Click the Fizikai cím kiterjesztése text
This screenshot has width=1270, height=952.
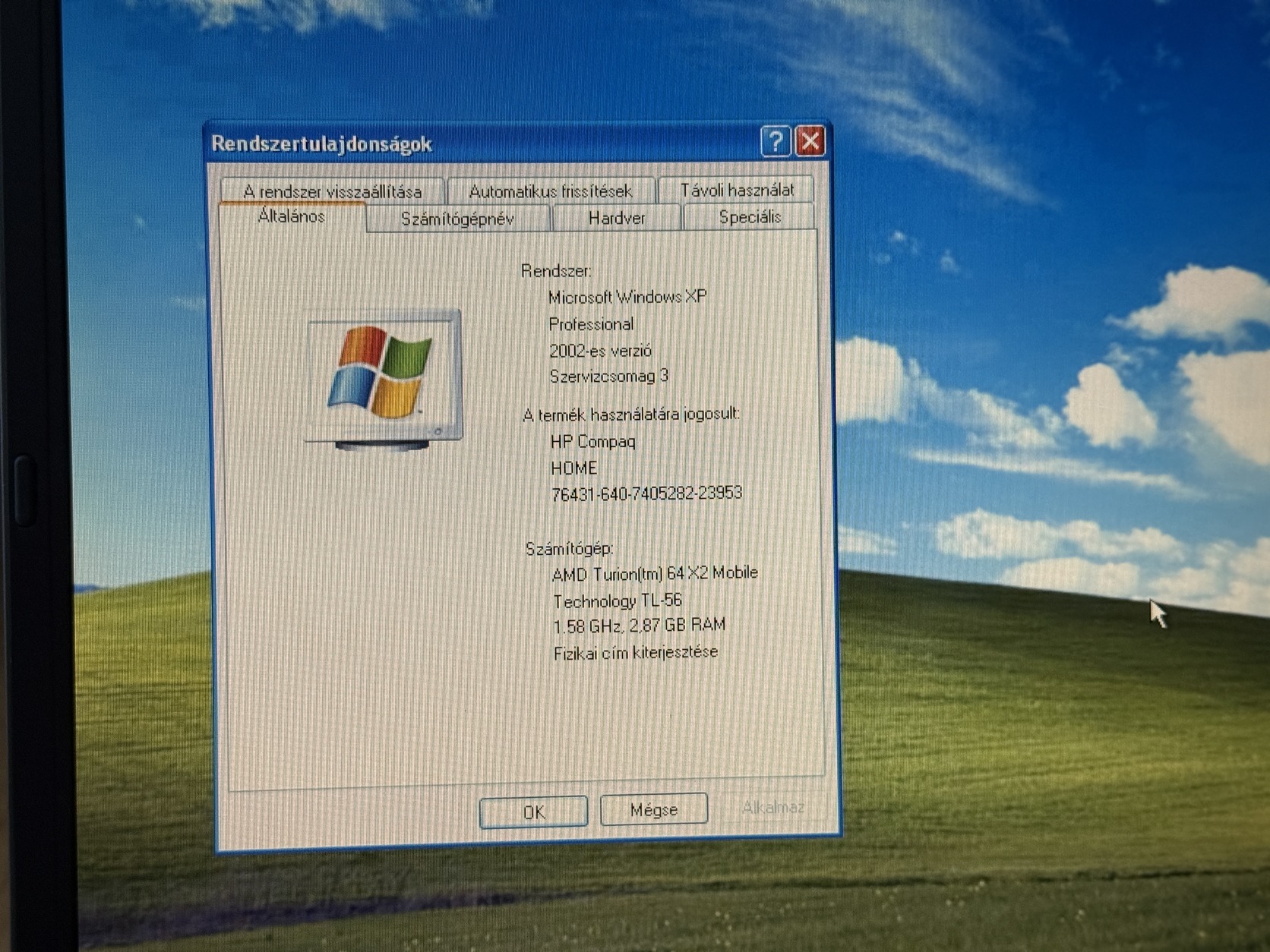636,653
